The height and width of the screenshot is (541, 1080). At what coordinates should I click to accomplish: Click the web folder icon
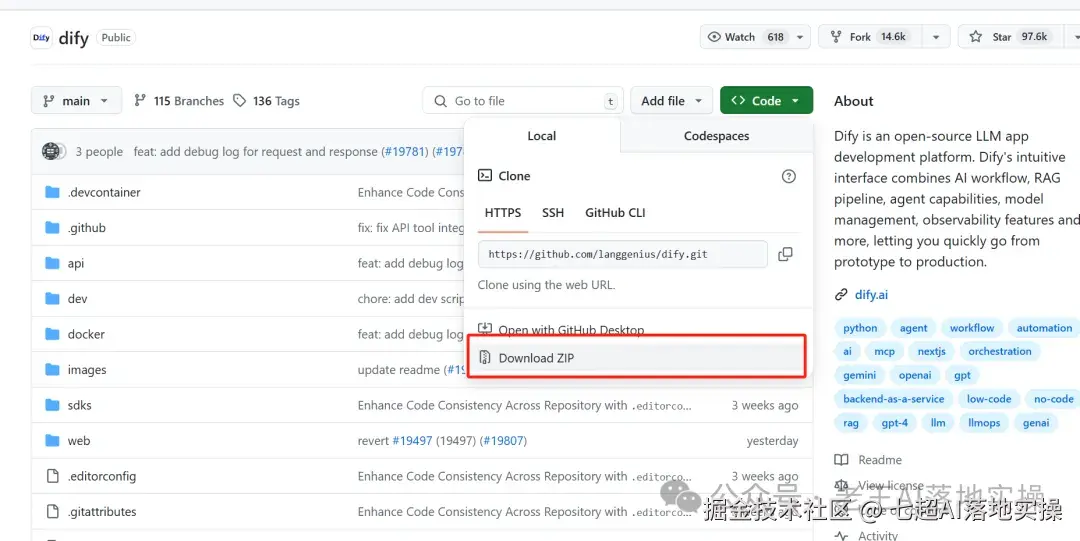(x=52, y=440)
